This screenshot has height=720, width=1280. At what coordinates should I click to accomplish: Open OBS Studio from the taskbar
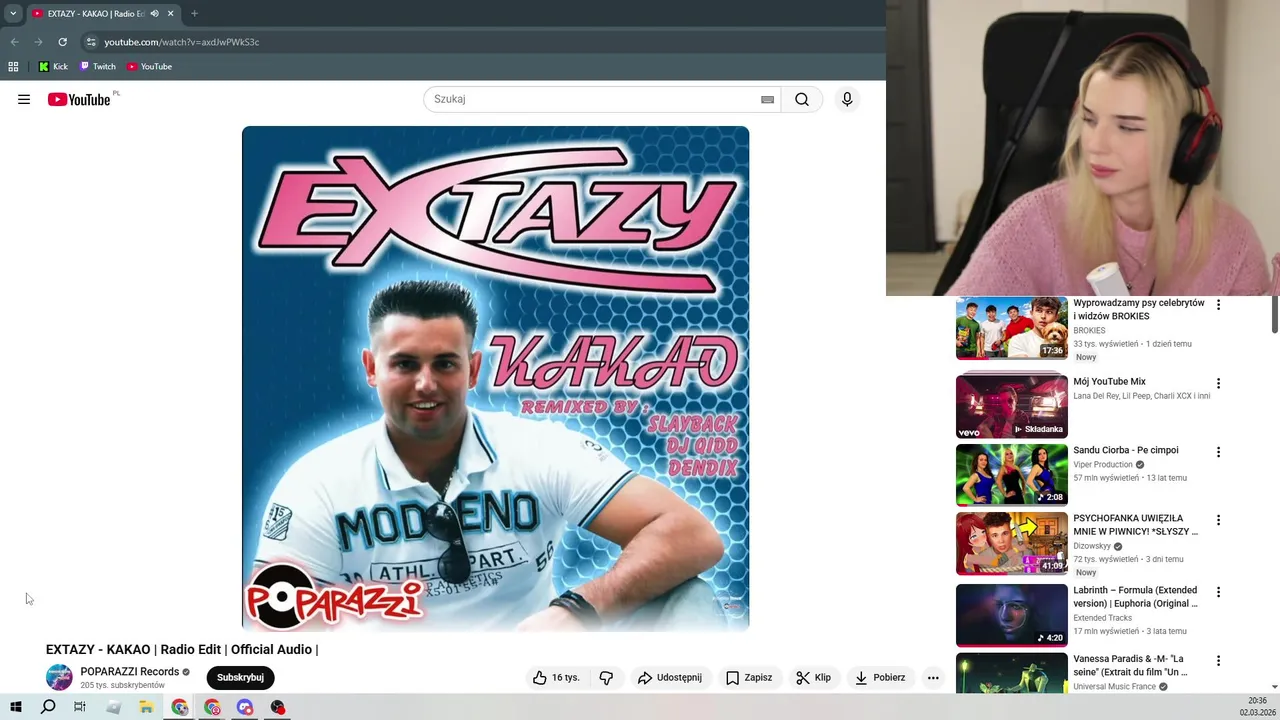(277, 707)
